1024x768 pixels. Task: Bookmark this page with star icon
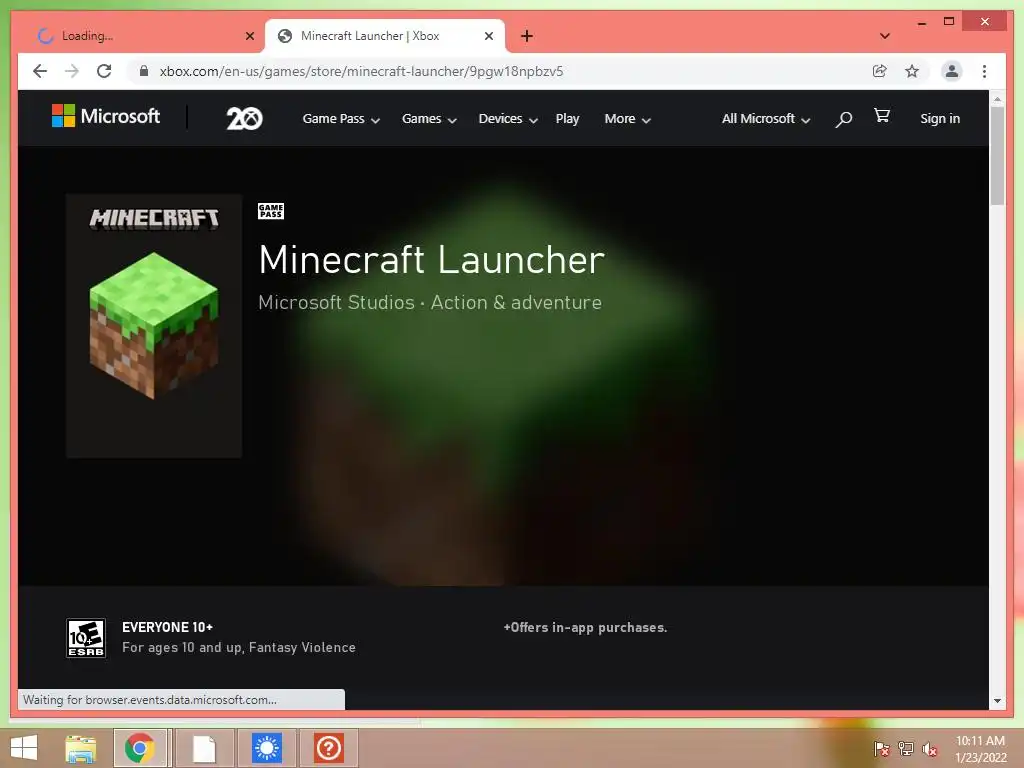(912, 71)
